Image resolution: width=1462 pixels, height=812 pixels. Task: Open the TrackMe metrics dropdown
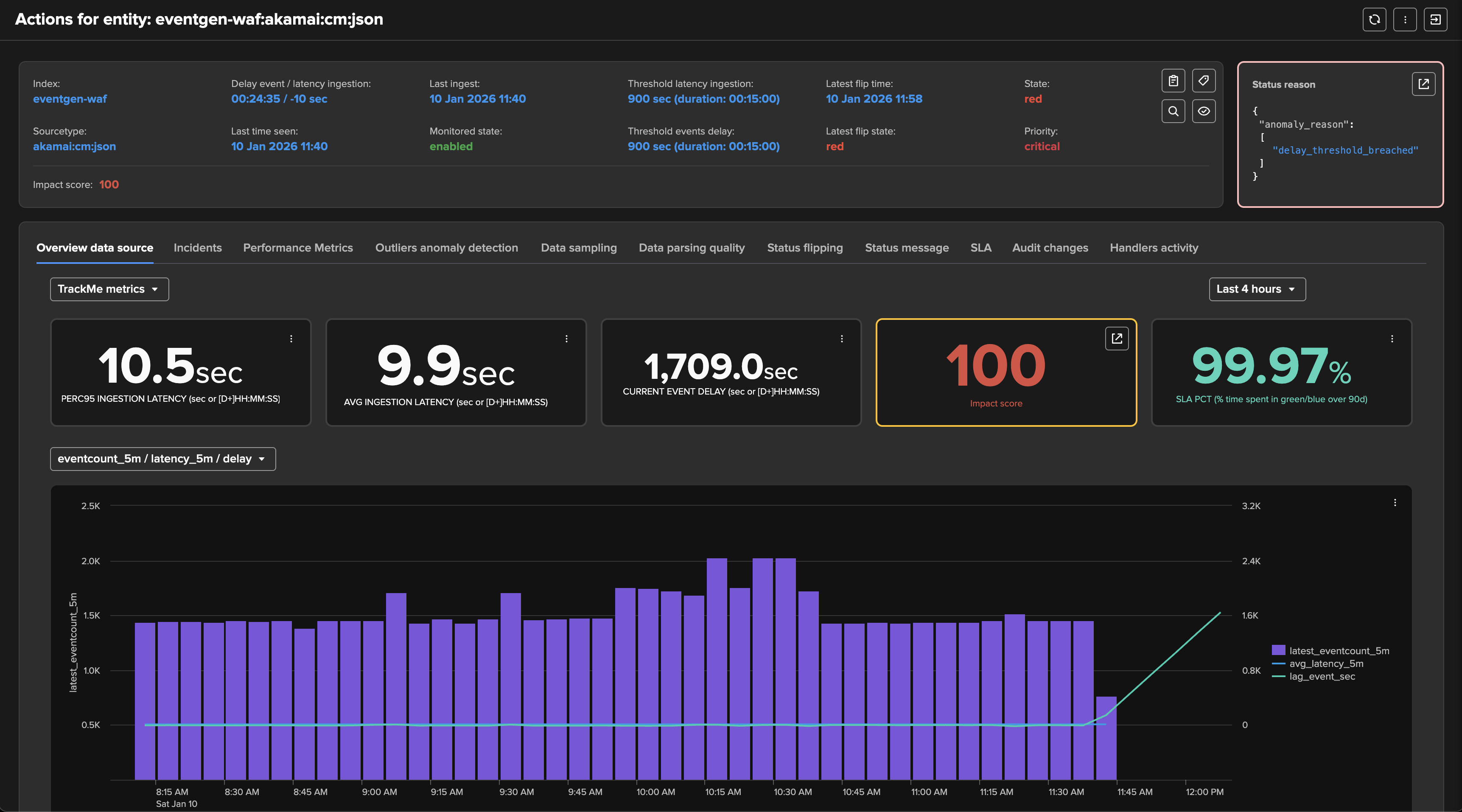click(x=109, y=289)
